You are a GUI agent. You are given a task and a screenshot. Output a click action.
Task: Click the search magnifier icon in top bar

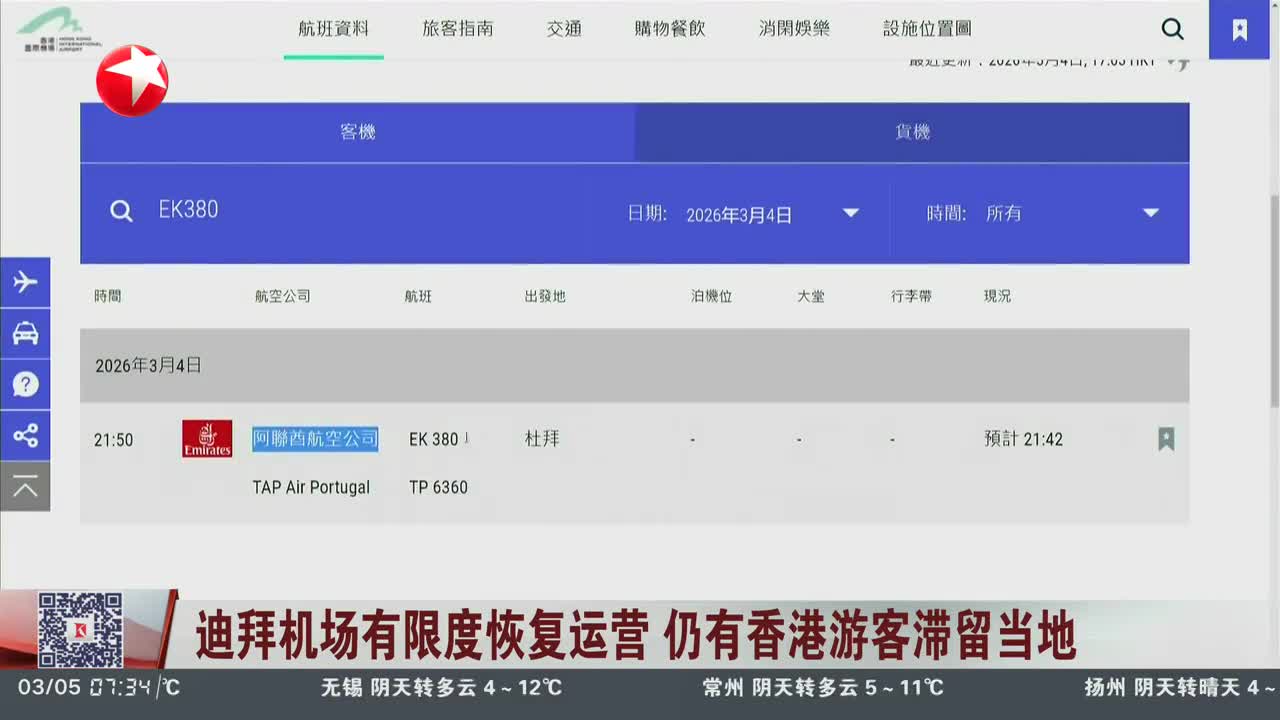pos(1172,29)
